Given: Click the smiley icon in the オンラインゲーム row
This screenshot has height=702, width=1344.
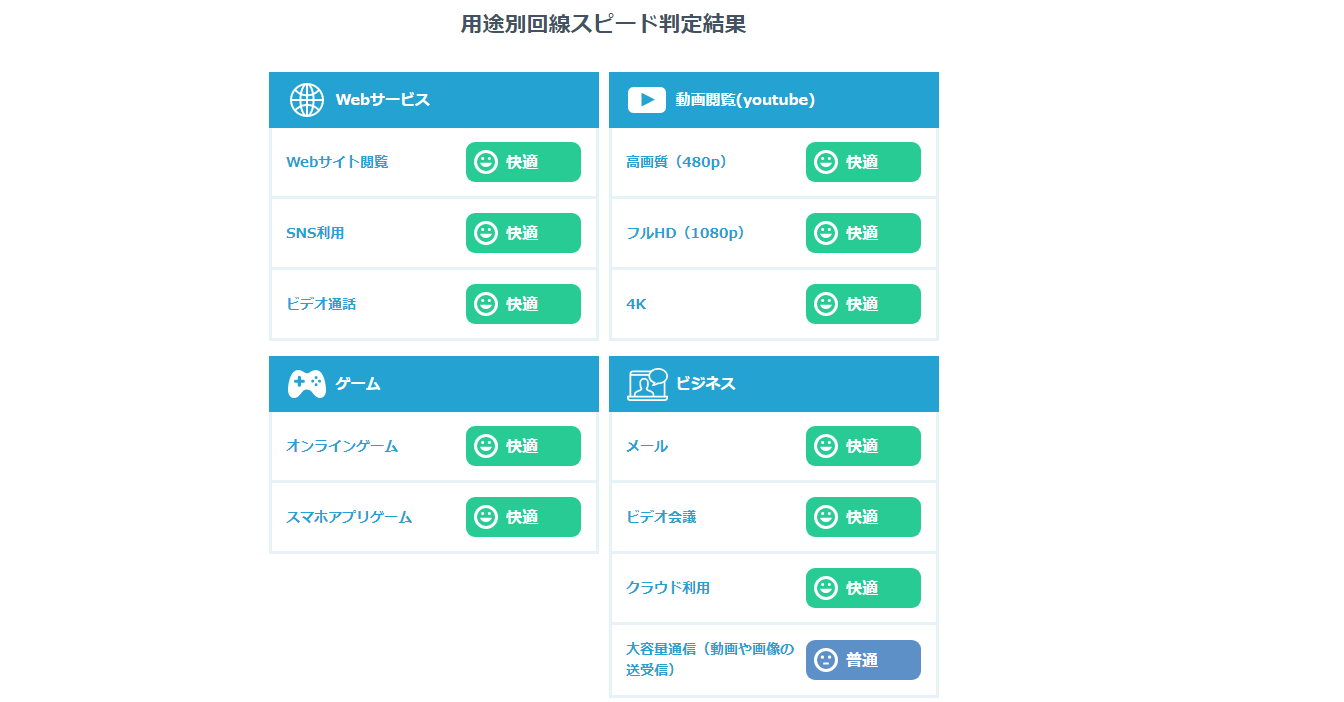Looking at the screenshot, I should click(x=486, y=446).
